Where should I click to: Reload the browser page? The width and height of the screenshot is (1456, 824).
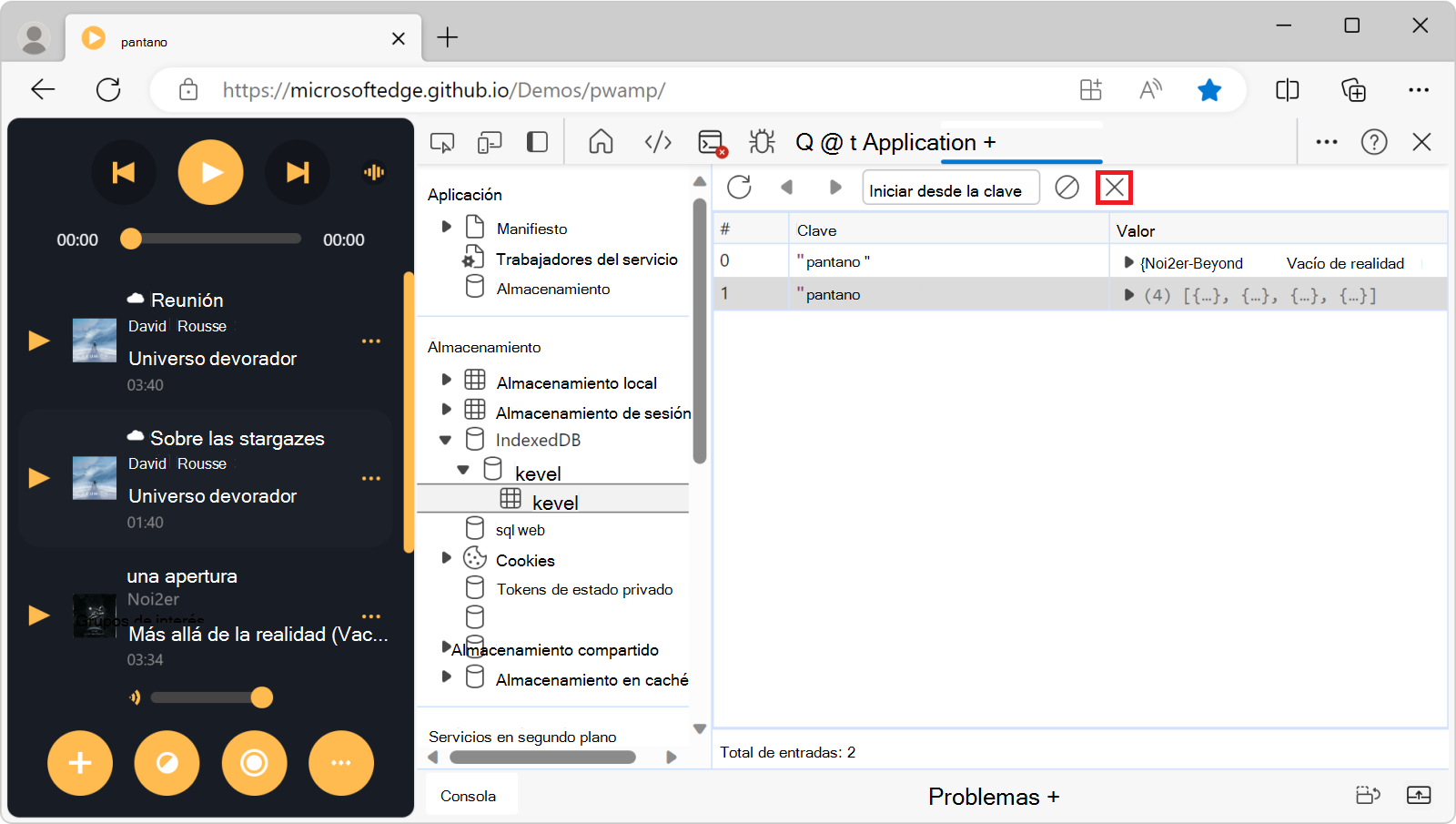108,89
